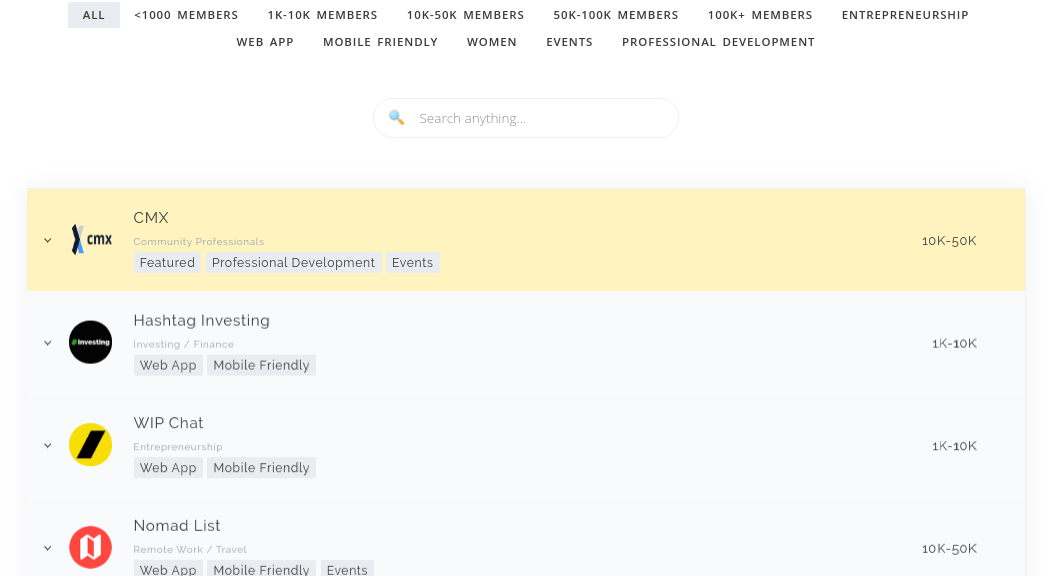Select the yellow WIP Chat logo
The image size is (1061, 576).
point(91,445)
